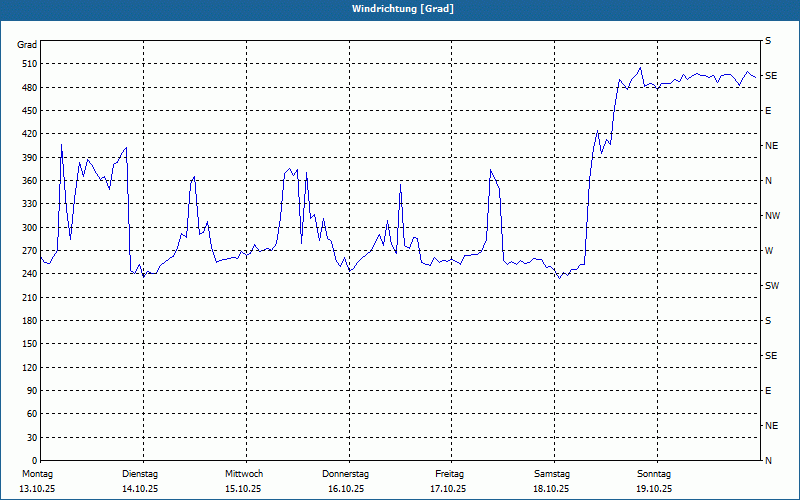This screenshot has width=800, height=500.
Task: Click the SW compass label on right axis
Action: coord(771,286)
